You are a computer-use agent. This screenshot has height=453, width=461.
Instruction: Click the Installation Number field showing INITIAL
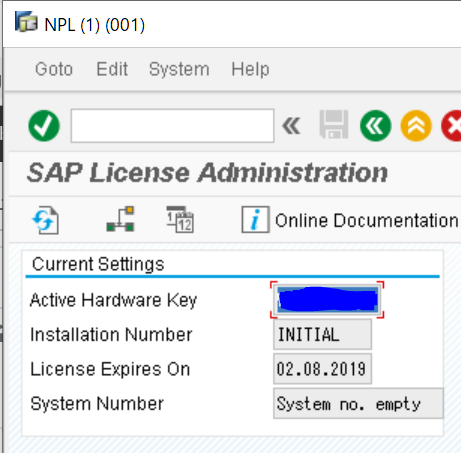(x=322, y=334)
